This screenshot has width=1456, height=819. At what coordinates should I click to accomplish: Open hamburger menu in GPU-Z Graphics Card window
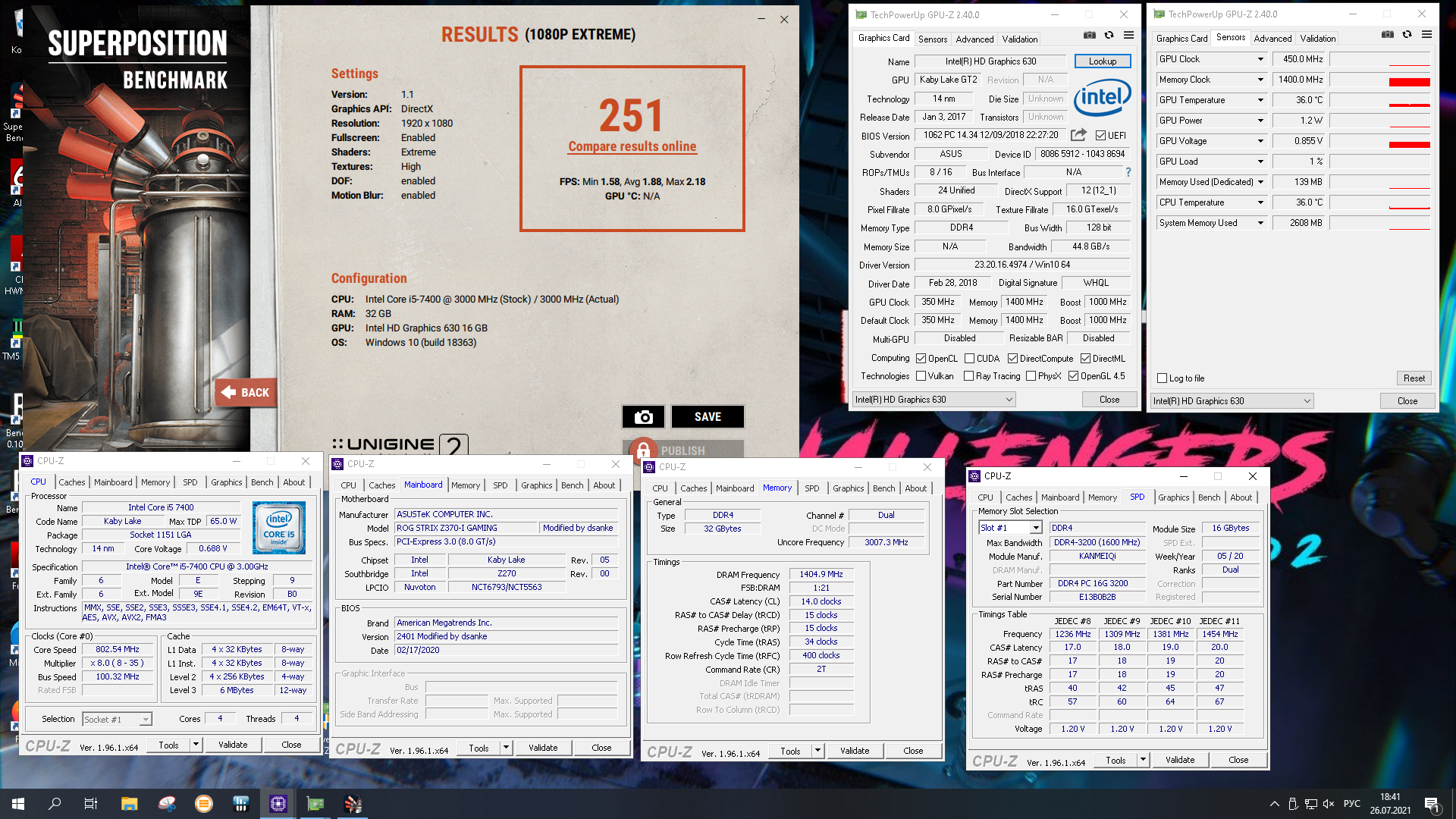coord(1128,35)
